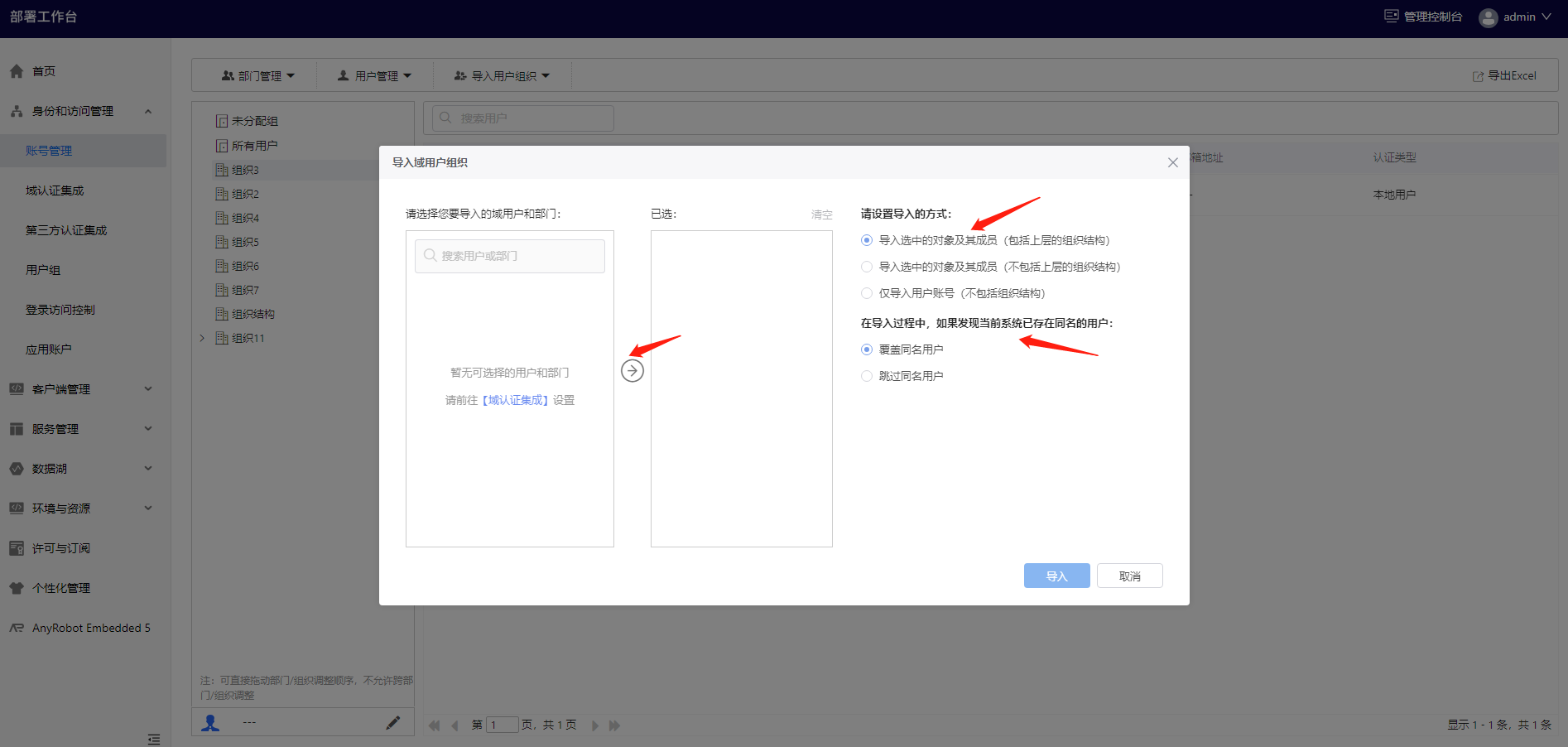
Task: Click the 个性化管理 shirt icon
Action: coord(17,588)
